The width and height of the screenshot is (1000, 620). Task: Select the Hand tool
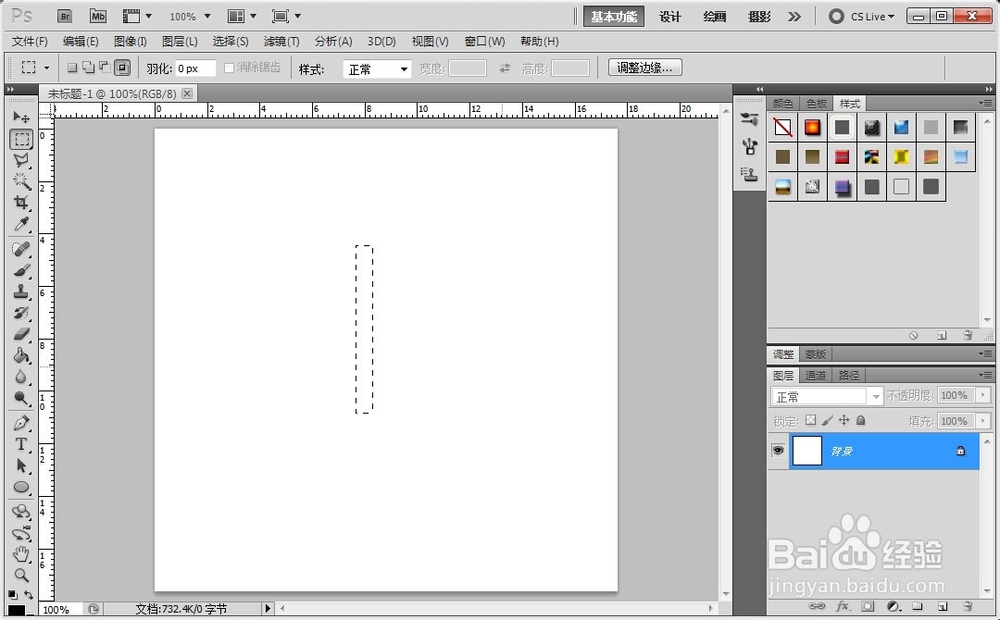[x=21, y=554]
